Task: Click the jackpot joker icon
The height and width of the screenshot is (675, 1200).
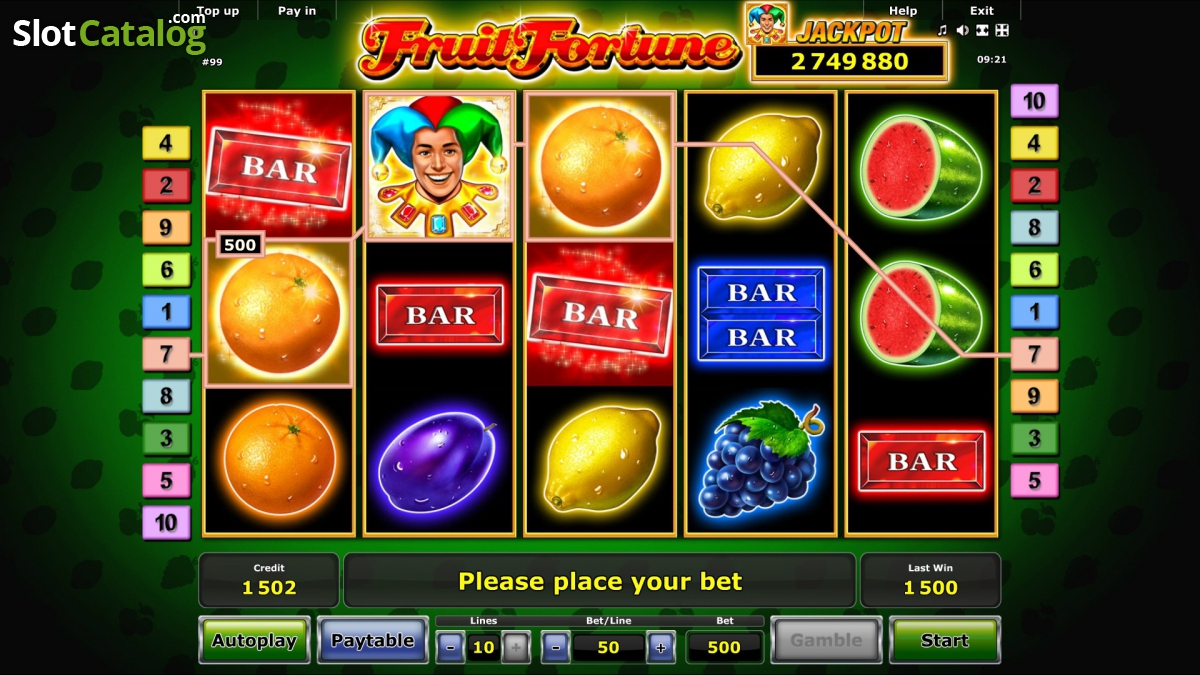Action: pos(767,23)
